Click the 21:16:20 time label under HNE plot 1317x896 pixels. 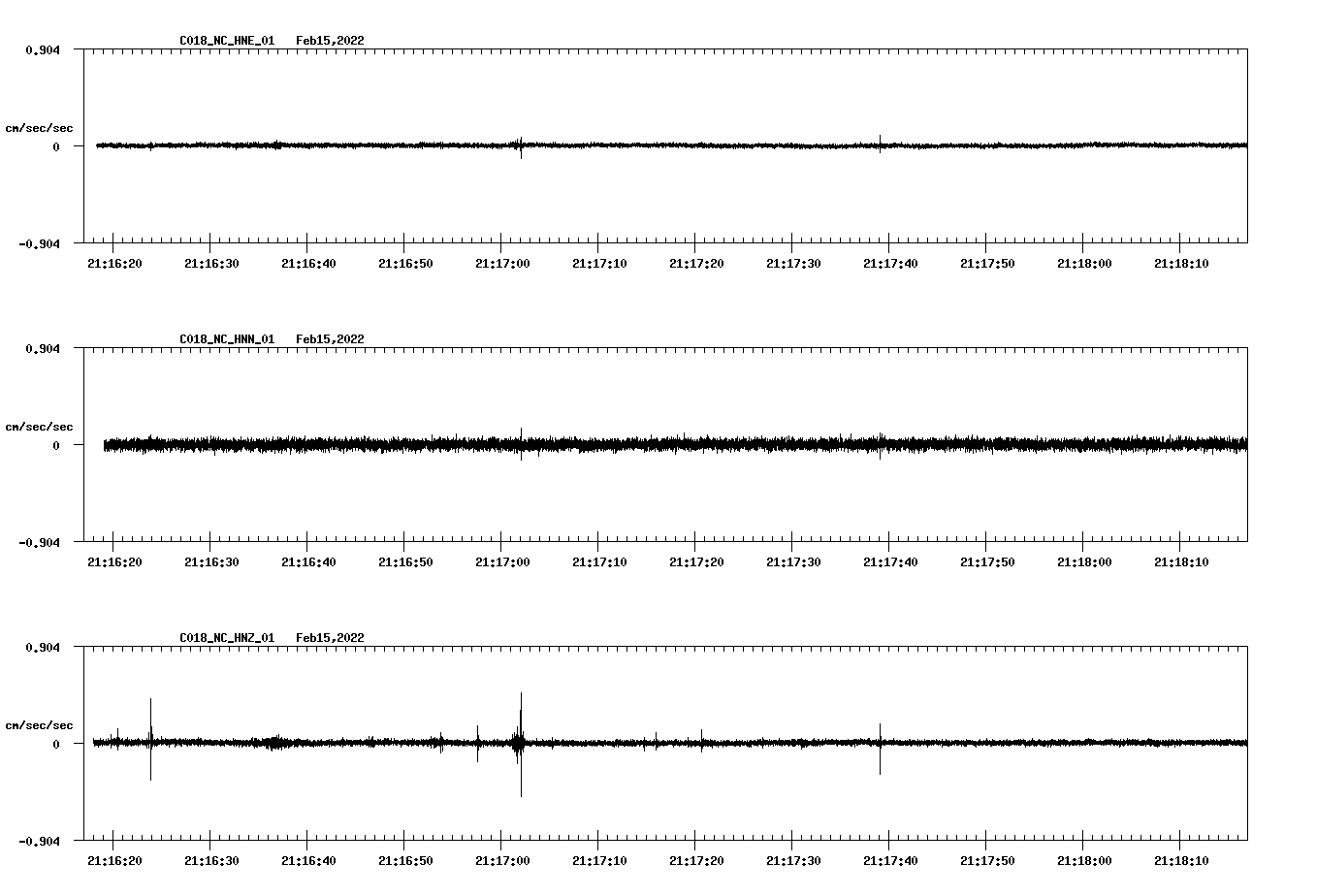click(x=114, y=264)
